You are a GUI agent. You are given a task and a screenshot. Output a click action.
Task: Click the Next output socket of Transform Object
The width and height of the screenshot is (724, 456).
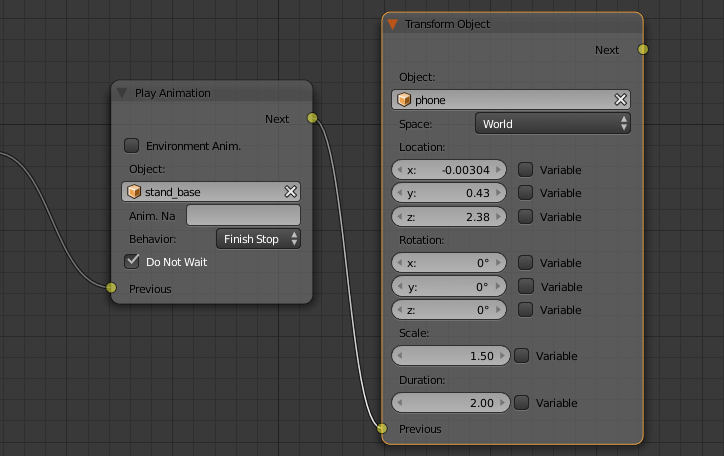(x=643, y=49)
